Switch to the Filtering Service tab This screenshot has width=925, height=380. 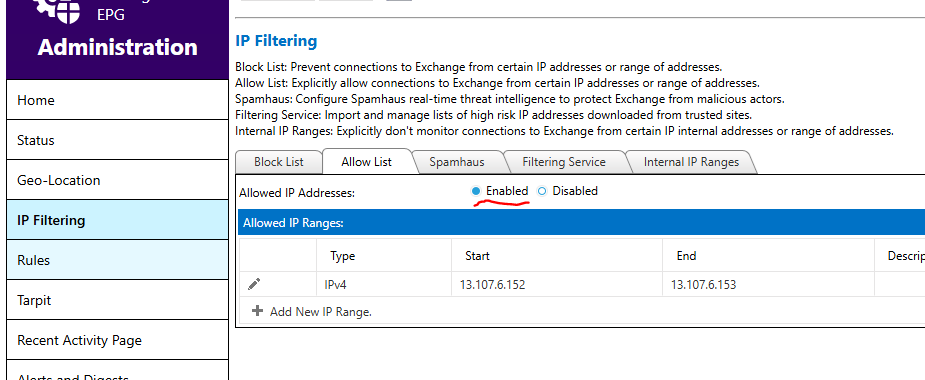(x=563, y=162)
